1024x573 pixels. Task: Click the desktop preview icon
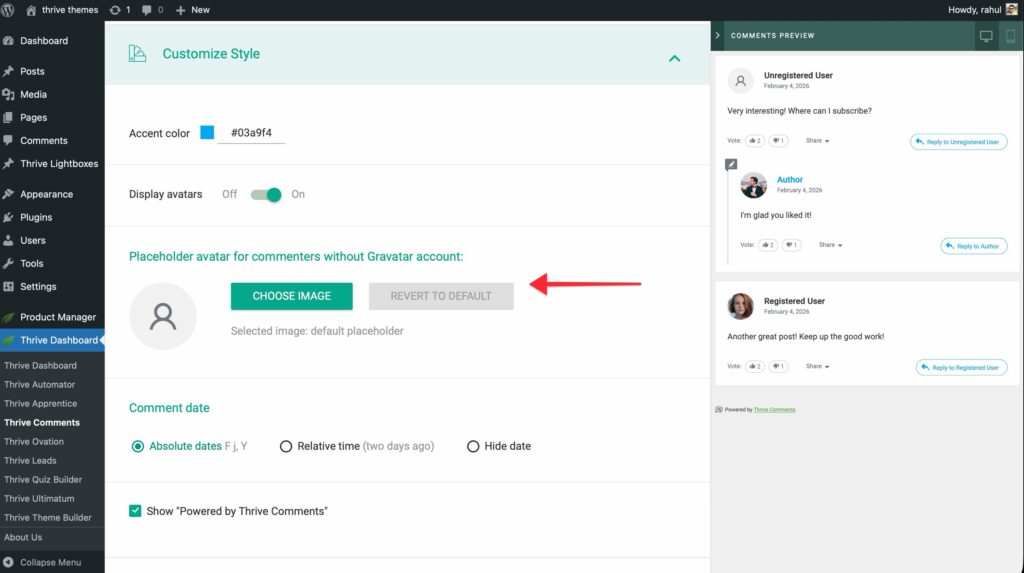point(986,36)
